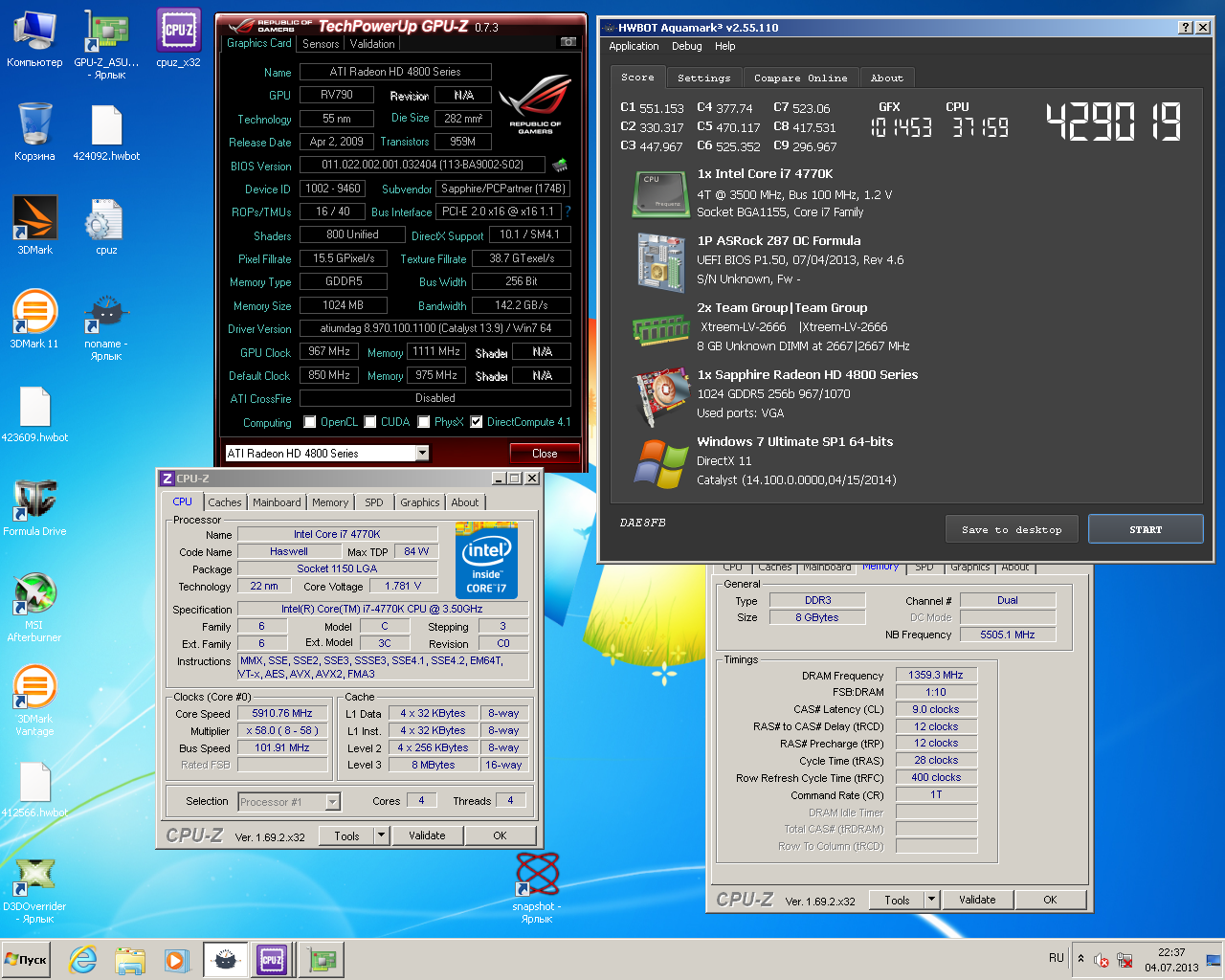Image resolution: width=1225 pixels, height=980 pixels.
Task: Click the Tools button in CPU-Z CPU window
Action: click(346, 835)
